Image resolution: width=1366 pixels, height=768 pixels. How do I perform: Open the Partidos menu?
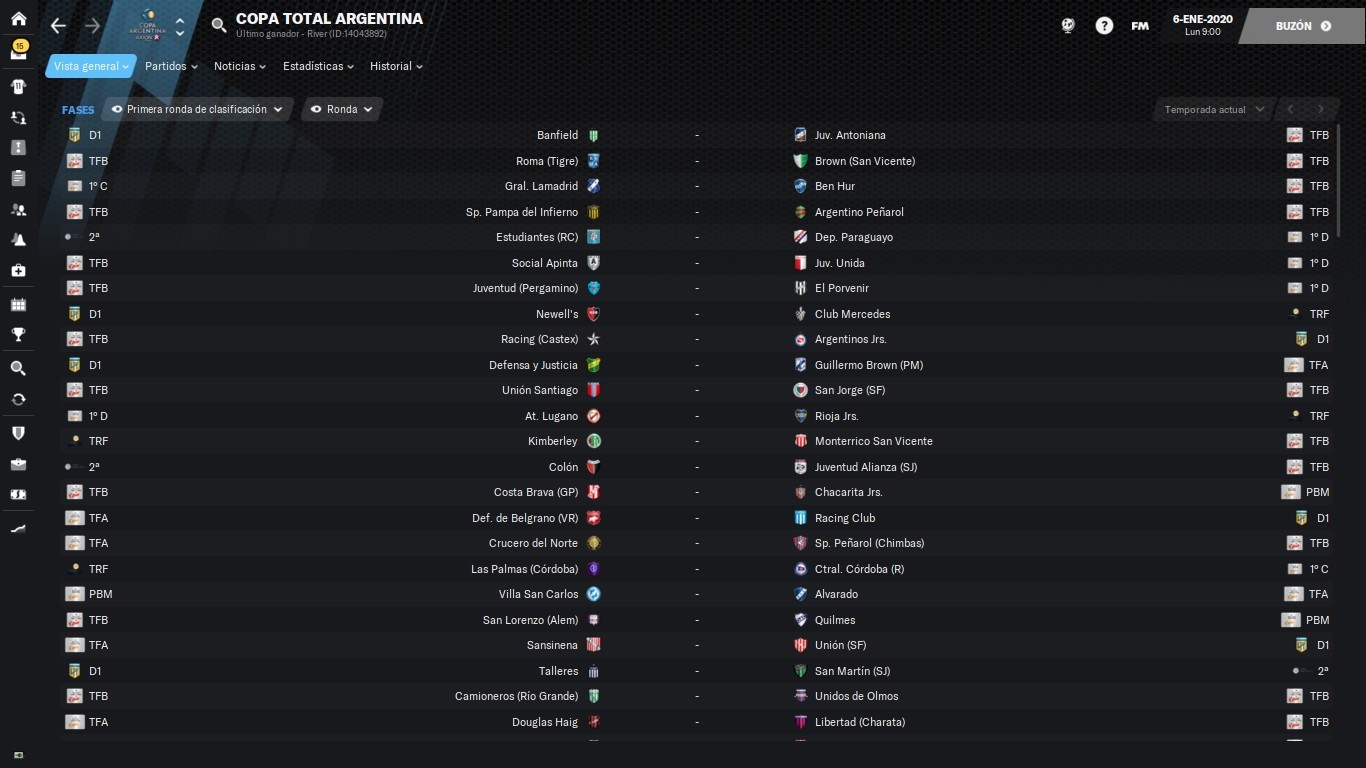[171, 66]
